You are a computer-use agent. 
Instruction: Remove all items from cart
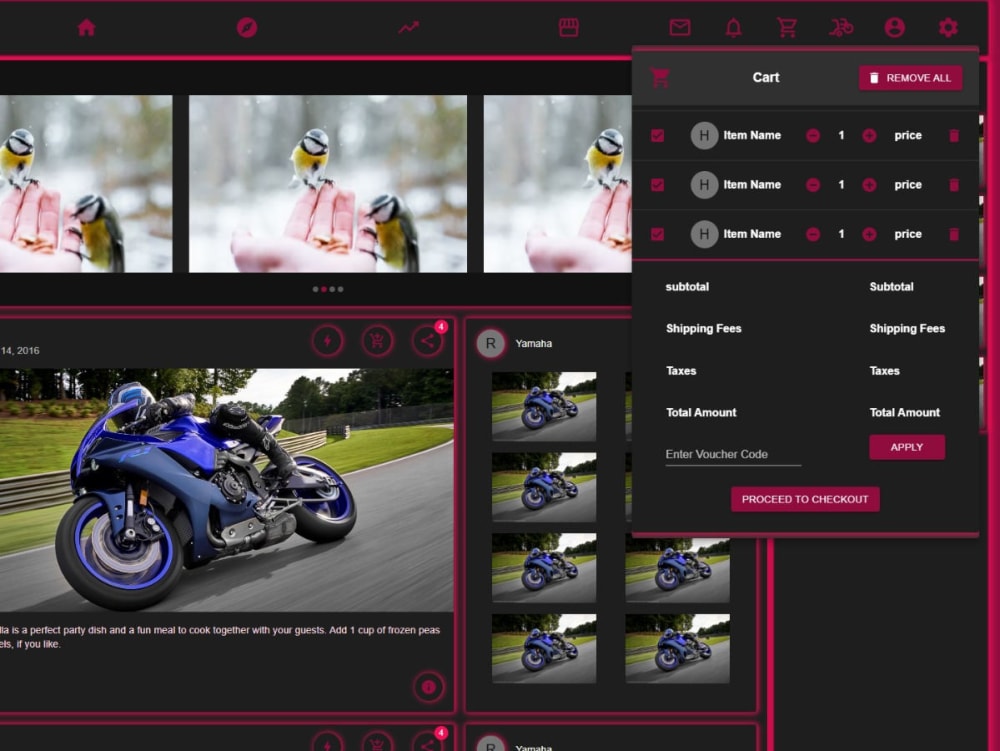(911, 78)
